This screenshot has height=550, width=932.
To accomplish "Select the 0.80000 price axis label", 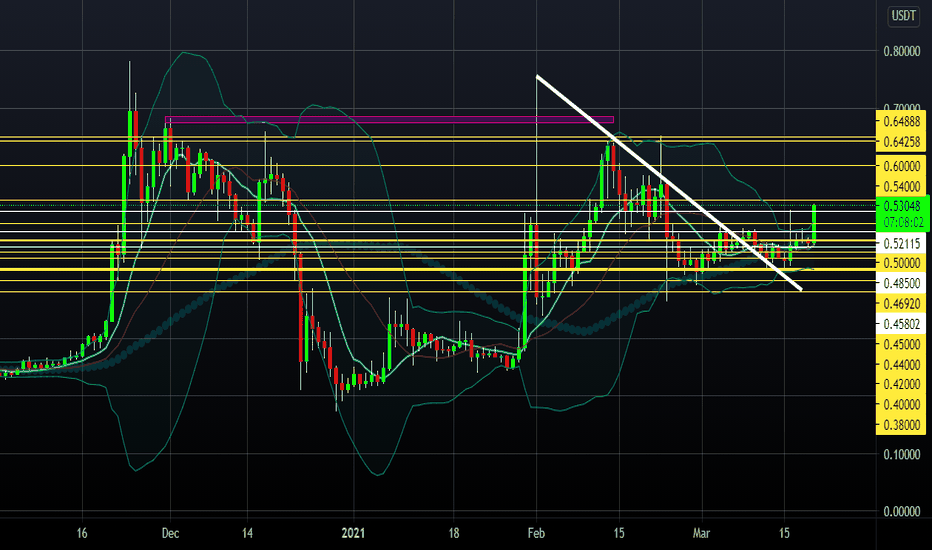I will (x=902, y=52).
